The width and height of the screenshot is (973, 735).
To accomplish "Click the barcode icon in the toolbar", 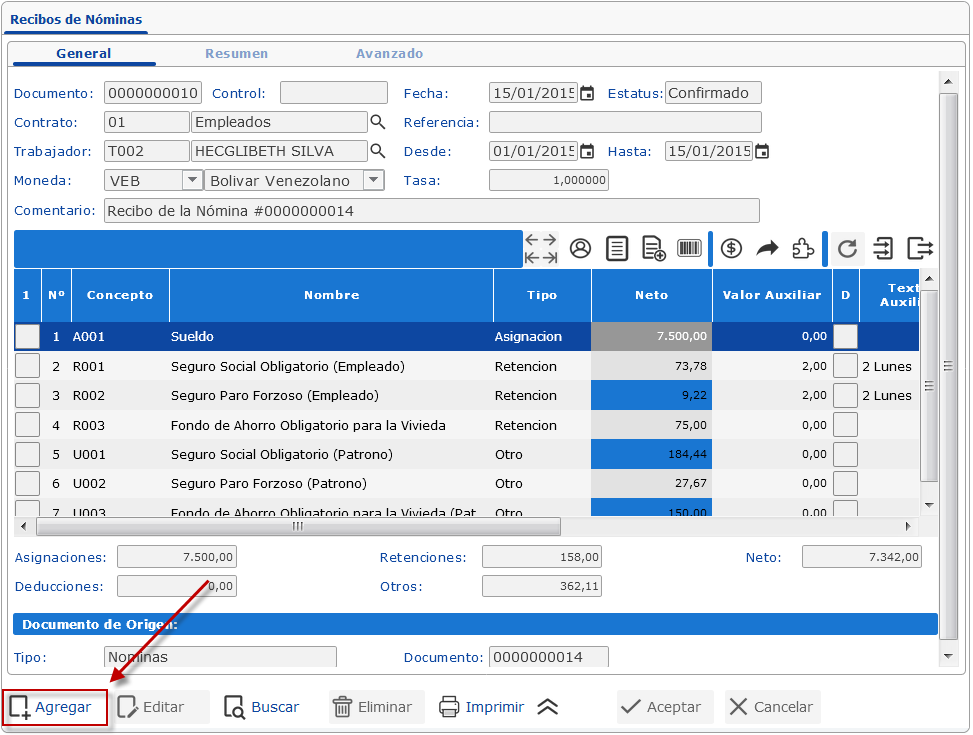I will [689, 249].
